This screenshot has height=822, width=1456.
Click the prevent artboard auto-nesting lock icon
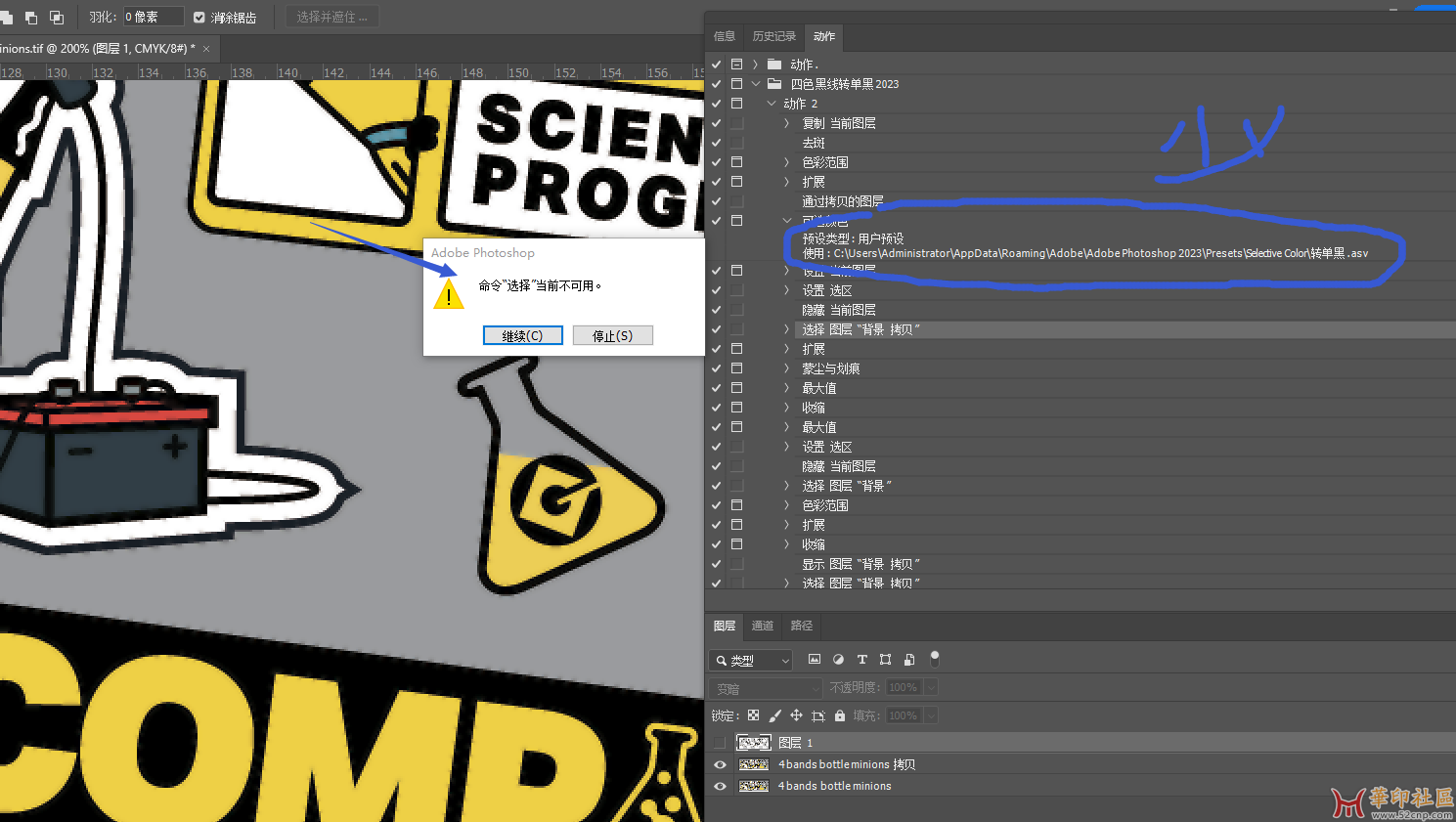[818, 715]
